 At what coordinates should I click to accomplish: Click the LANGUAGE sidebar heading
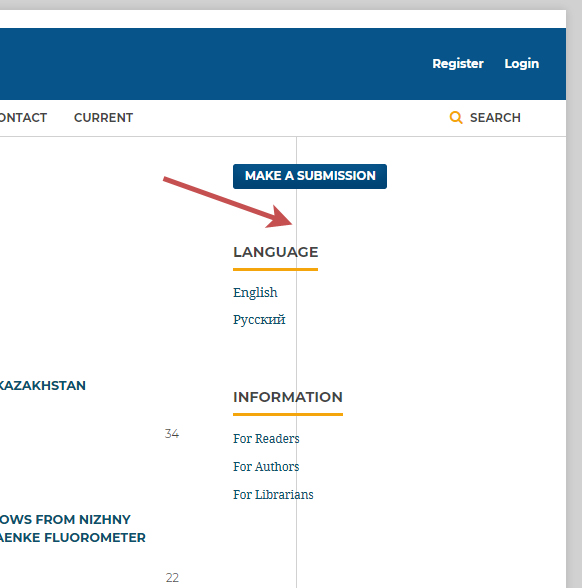click(x=276, y=252)
